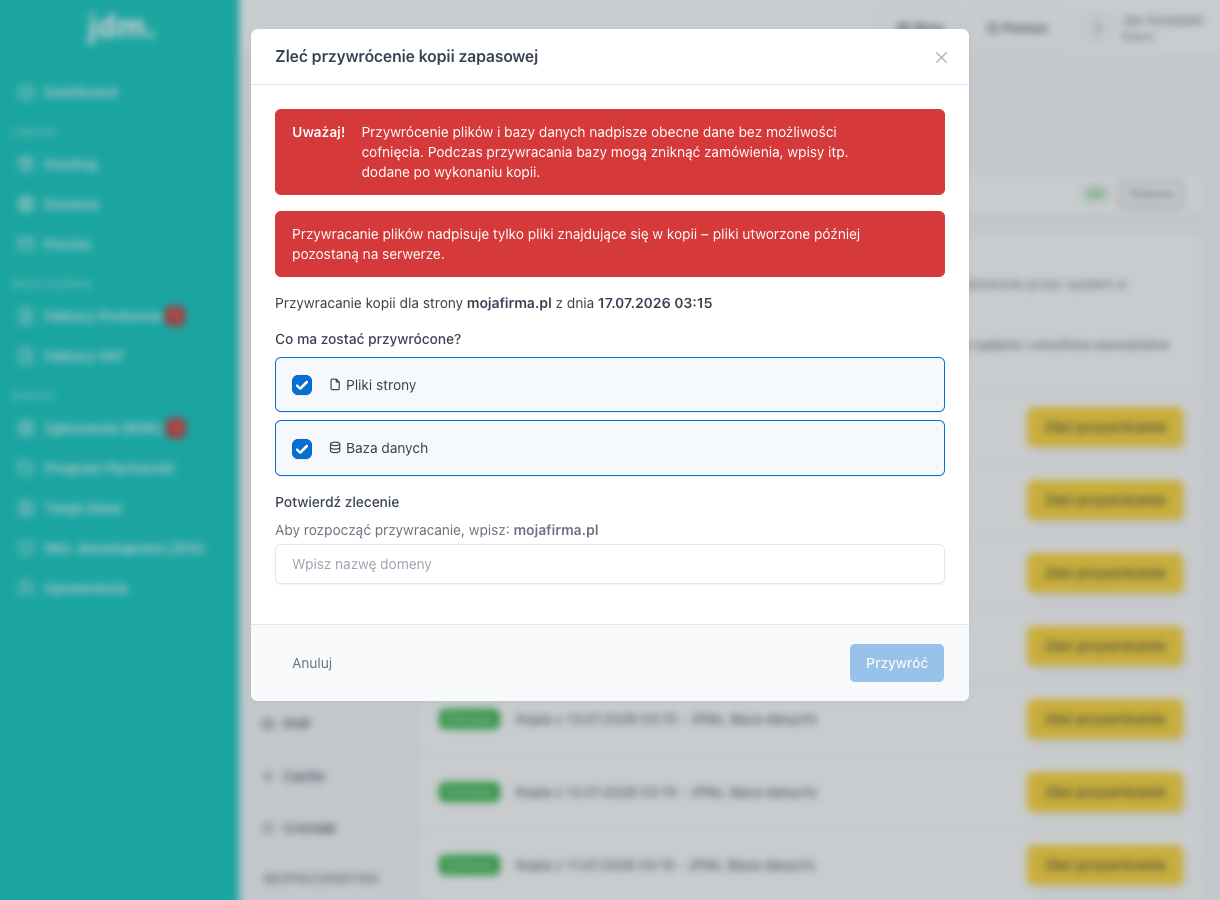Click the red alert starting Przywracanie plików nadpisuje
1220x900 pixels.
[x=610, y=244]
